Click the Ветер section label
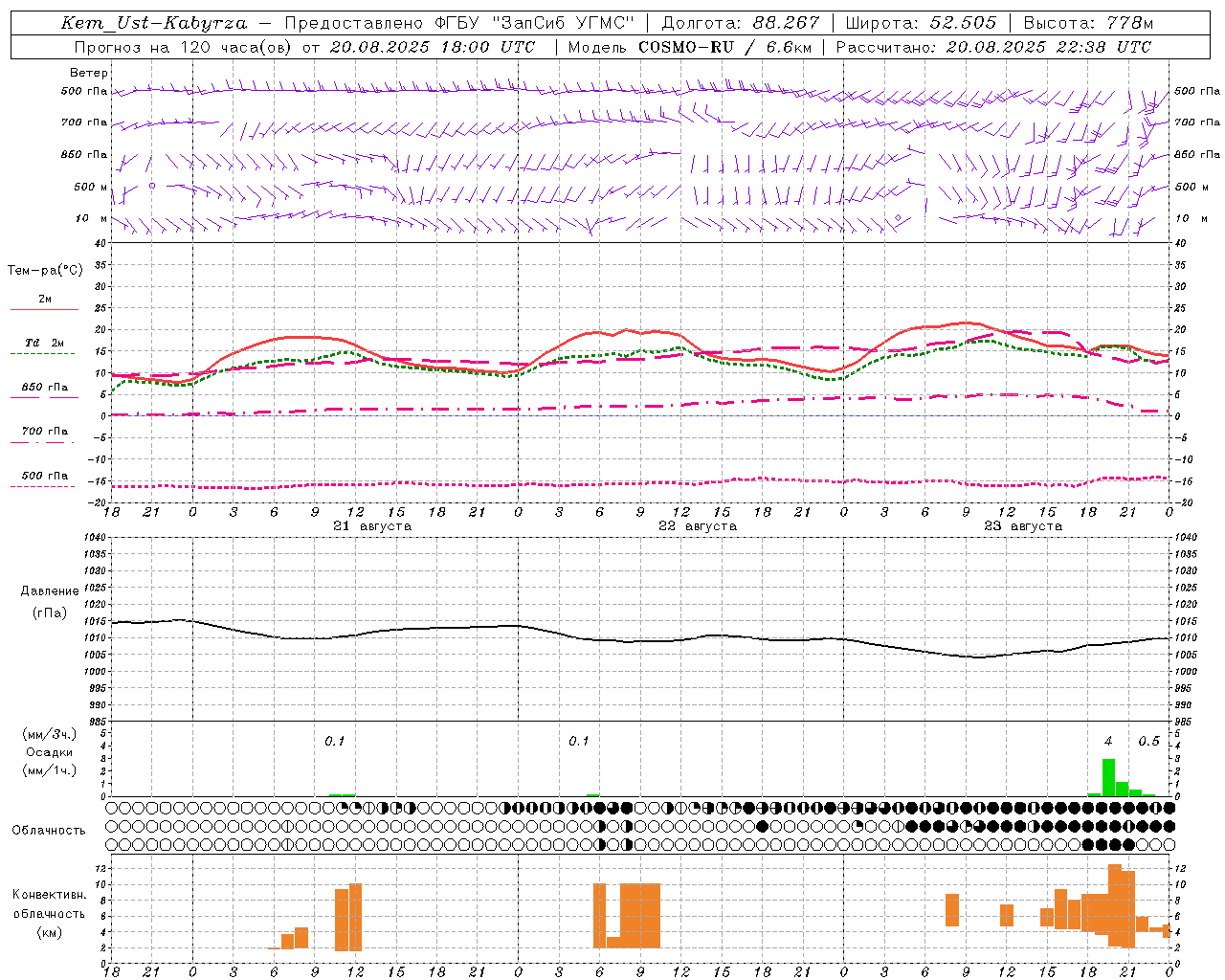The height and width of the screenshot is (980, 1225). coord(89,73)
